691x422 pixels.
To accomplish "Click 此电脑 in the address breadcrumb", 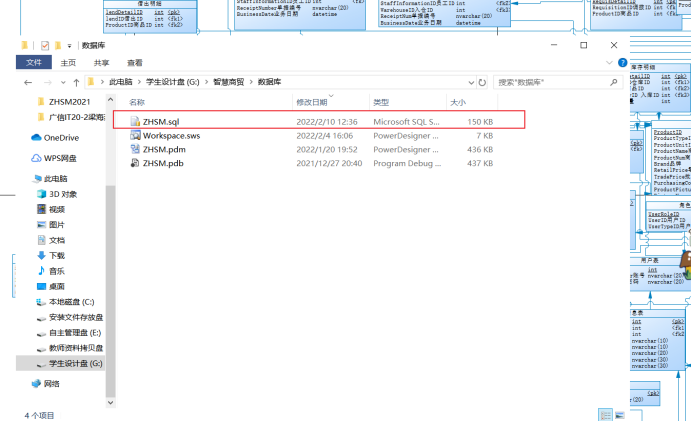I will coord(121,82).
